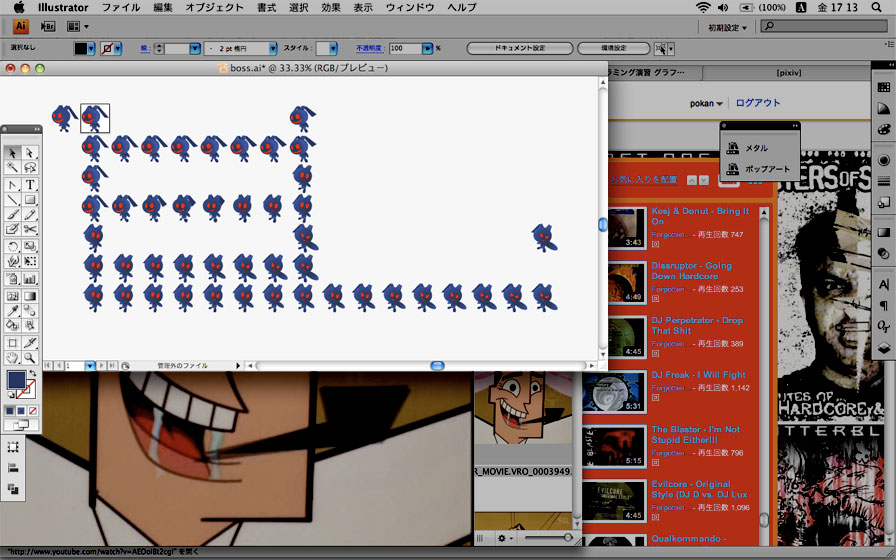Open the 編集 menu

163,7
